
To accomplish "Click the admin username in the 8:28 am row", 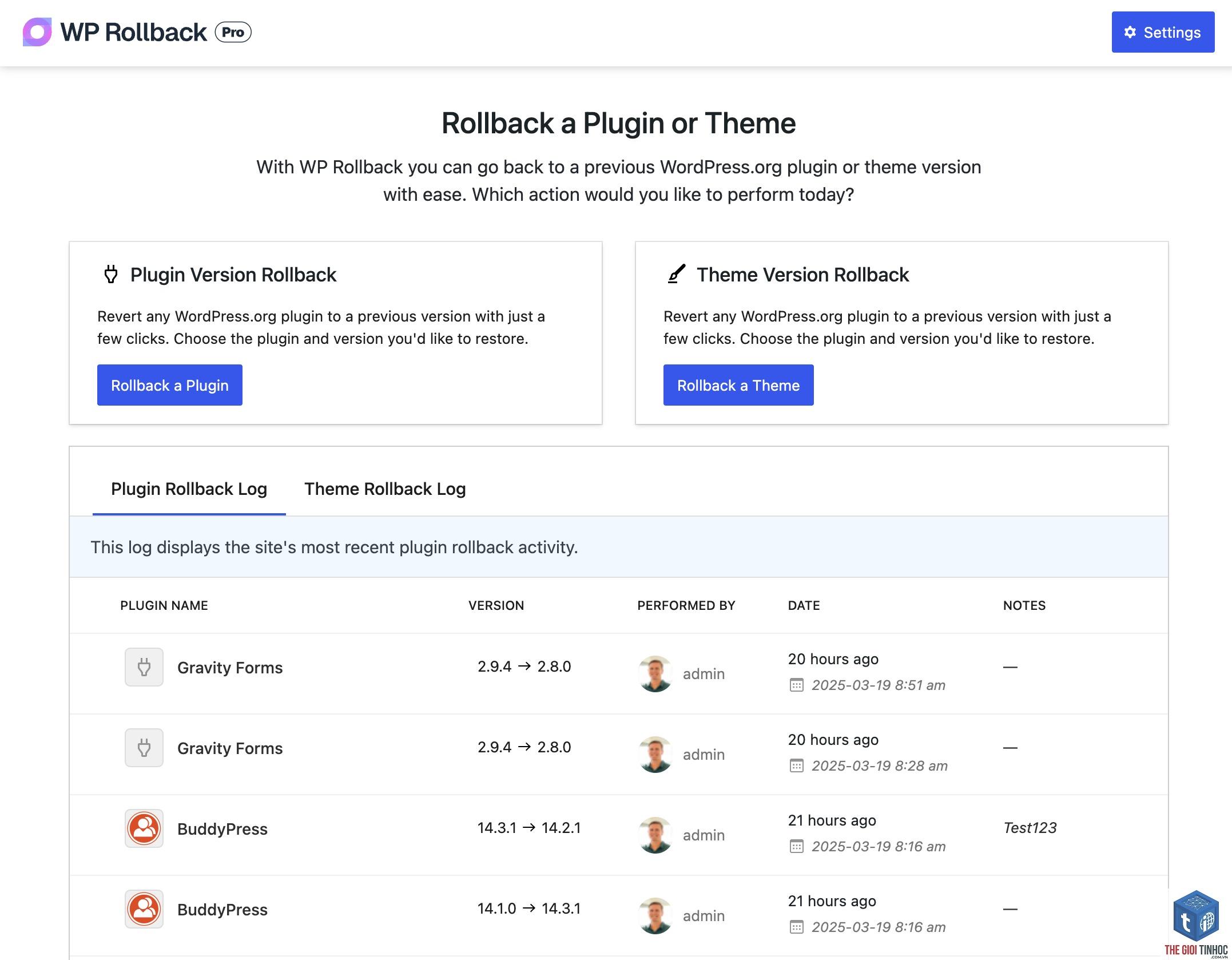I will click(704, 755).
